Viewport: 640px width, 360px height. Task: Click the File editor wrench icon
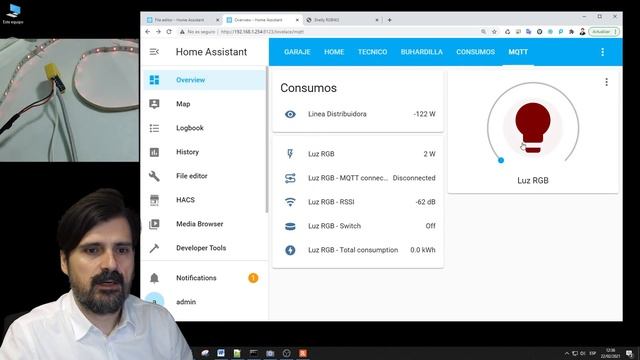coord(154,176)
